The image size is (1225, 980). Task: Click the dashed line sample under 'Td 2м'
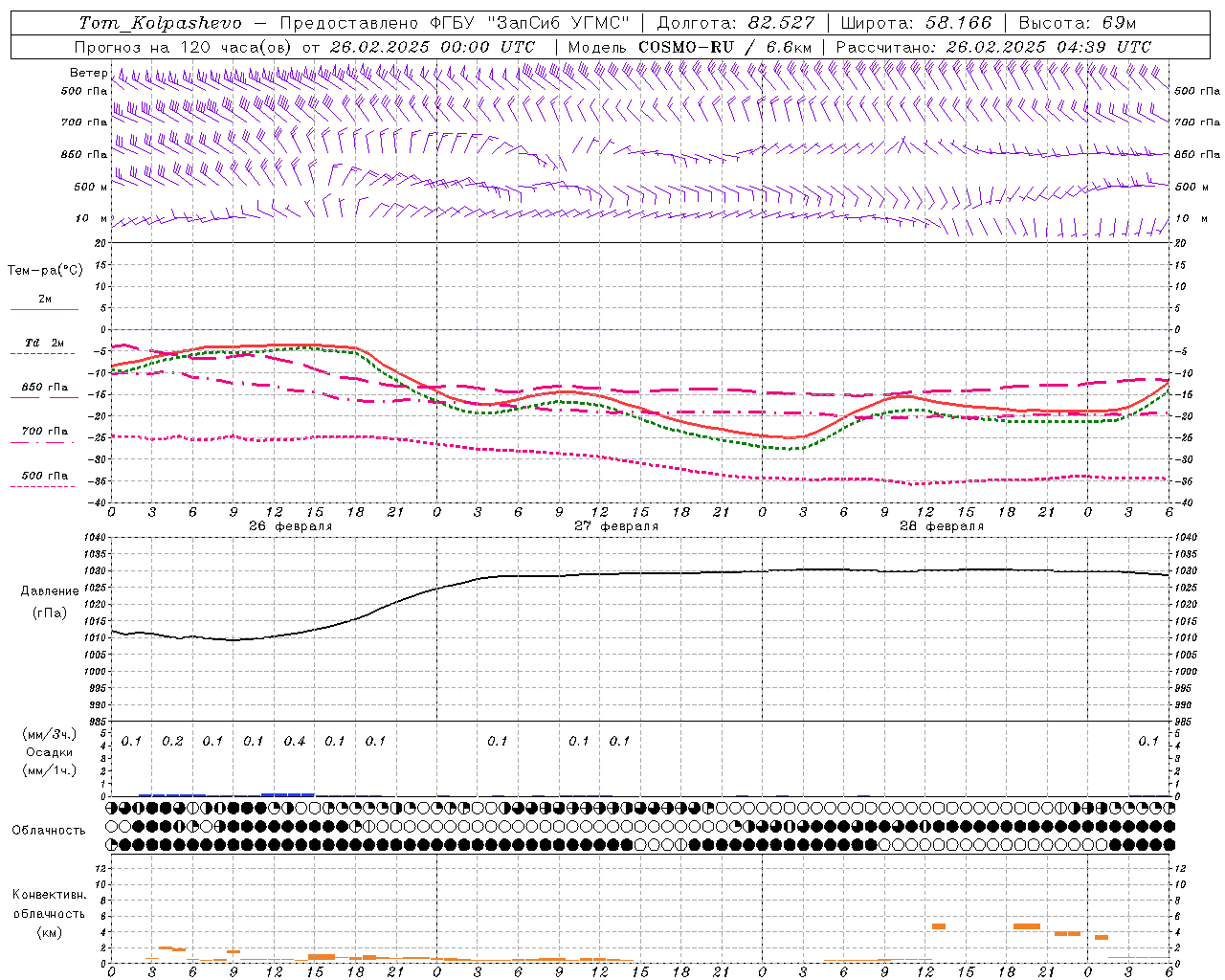tap(44, 354)
